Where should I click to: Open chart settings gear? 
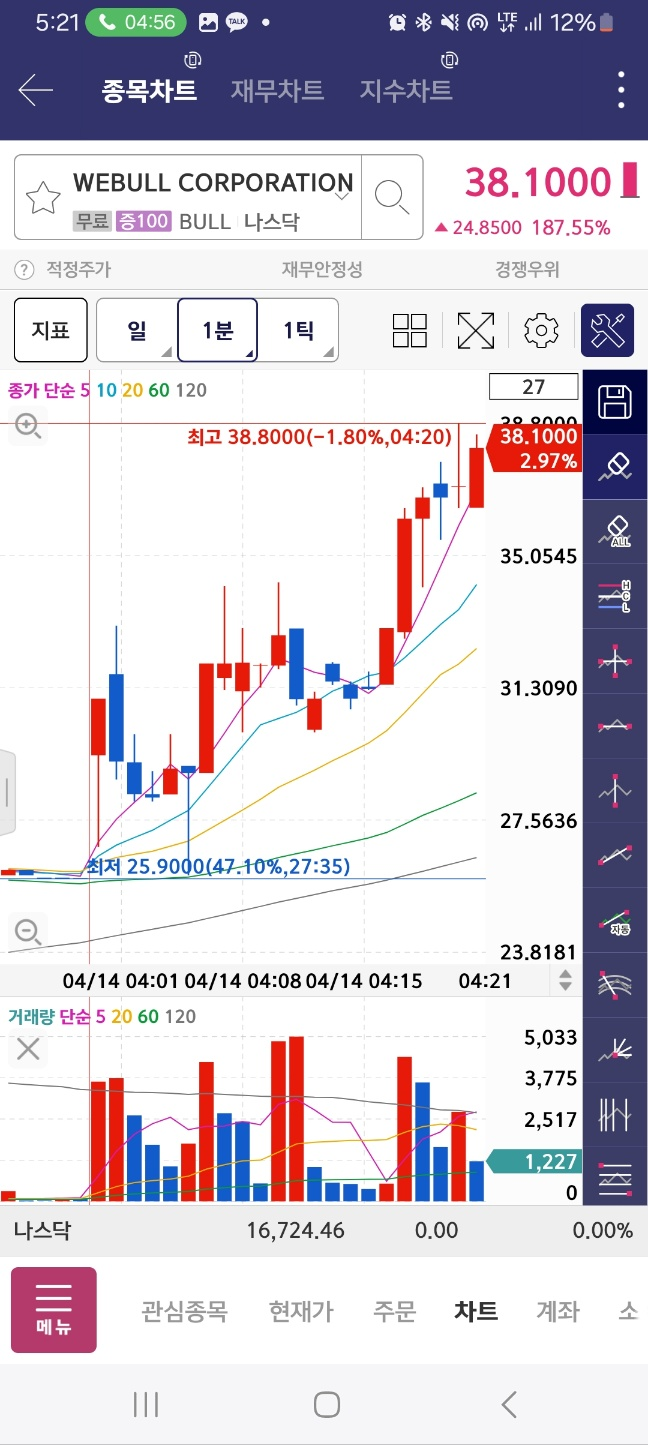coord(541,331)
